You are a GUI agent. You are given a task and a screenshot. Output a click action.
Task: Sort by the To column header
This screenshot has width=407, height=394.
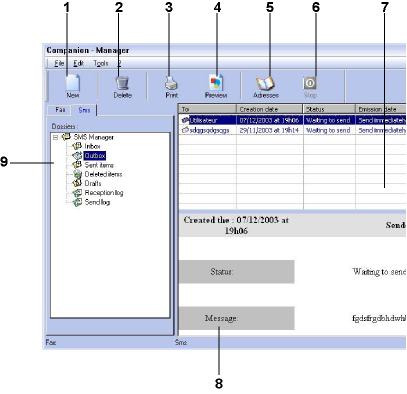coord(207,109)
